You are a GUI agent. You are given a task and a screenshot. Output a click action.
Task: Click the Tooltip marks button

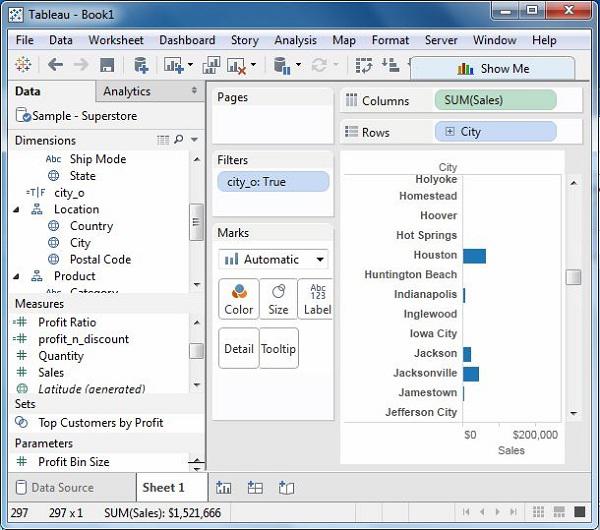point(279,348)
